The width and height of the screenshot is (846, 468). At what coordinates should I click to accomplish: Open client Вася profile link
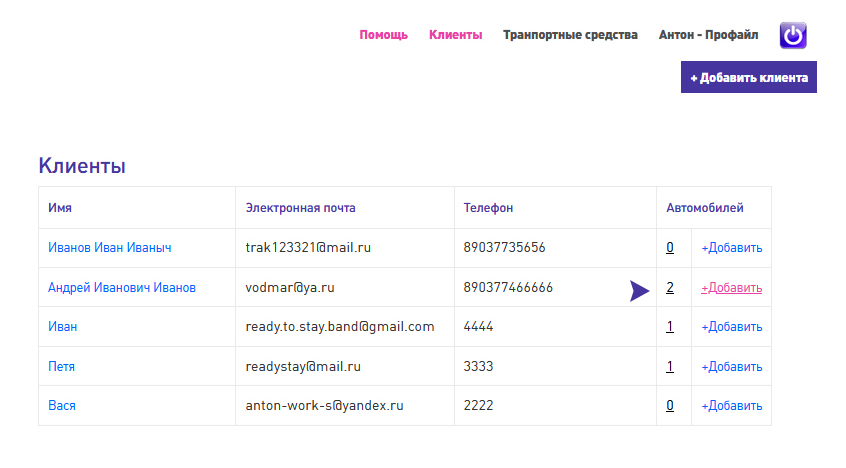coord(62,406)
